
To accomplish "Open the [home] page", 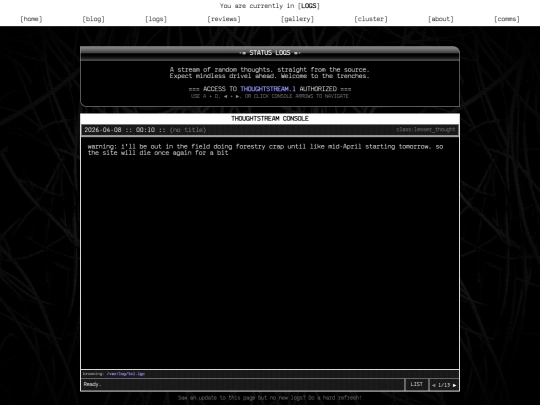I will coord(31,19).
